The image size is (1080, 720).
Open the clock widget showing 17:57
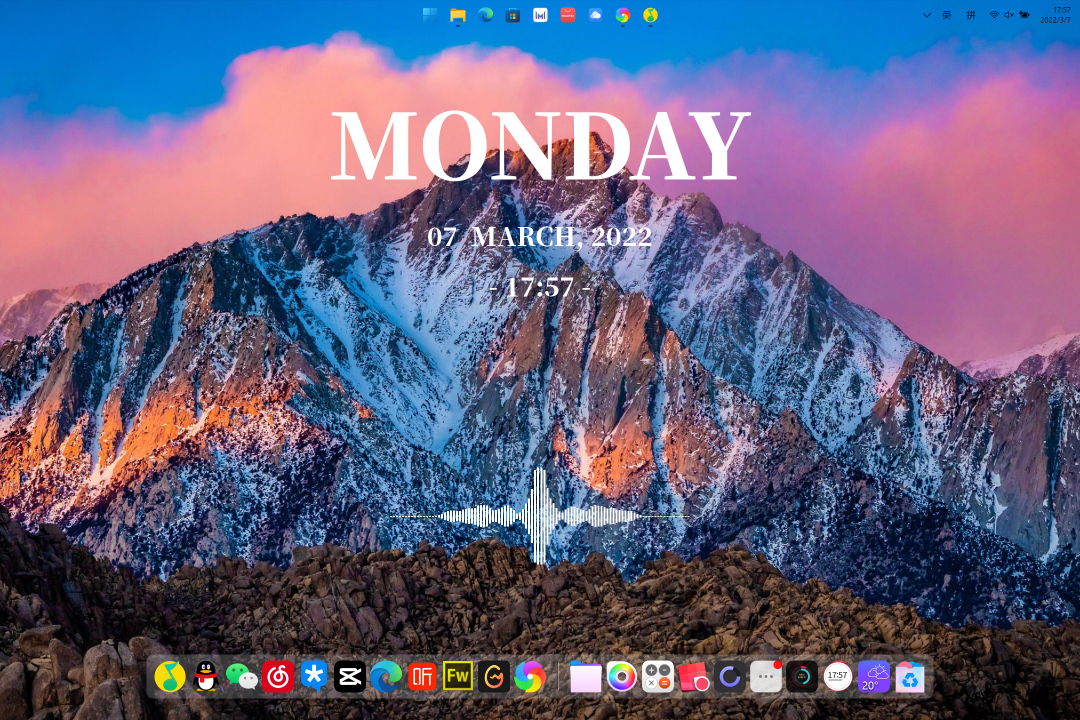840,677
